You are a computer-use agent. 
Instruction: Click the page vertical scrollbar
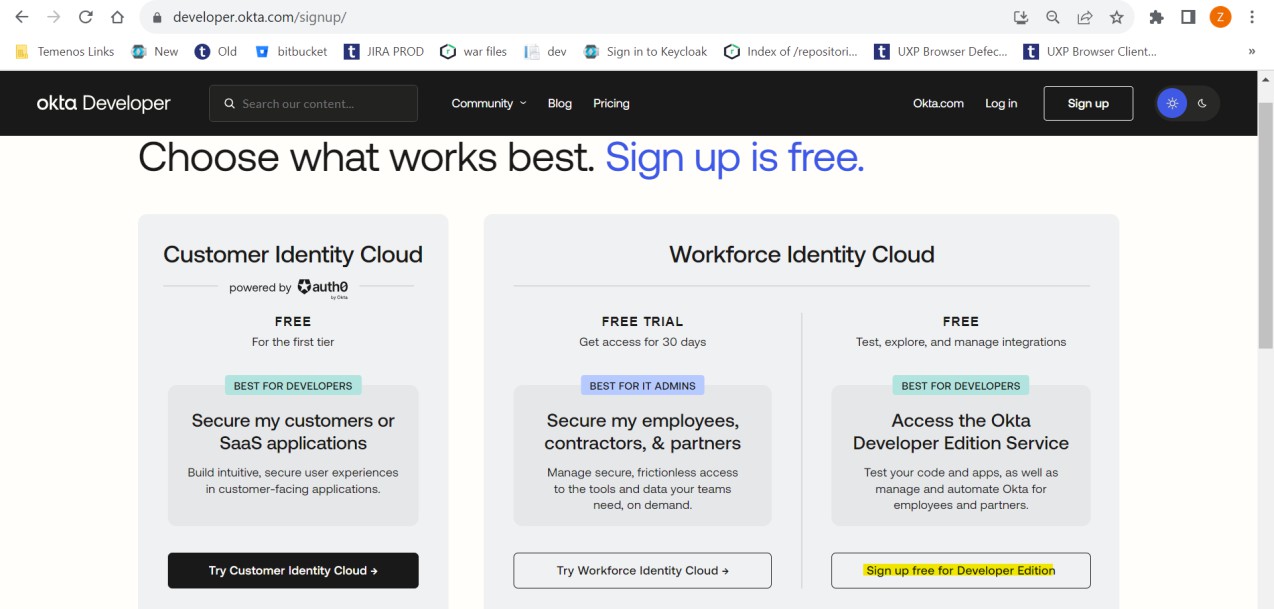click(x=1265, y=220)
